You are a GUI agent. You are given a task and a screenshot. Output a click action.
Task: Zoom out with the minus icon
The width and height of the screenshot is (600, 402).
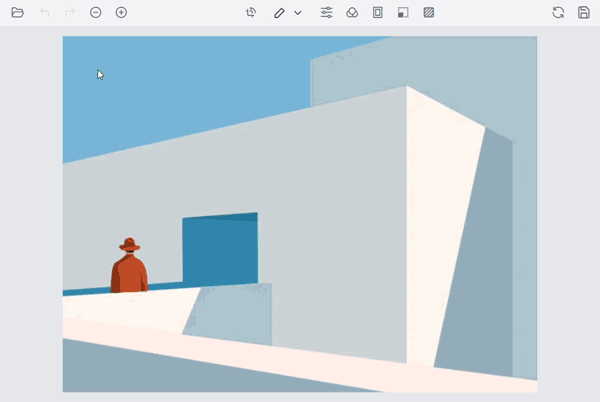coord(96,13)
